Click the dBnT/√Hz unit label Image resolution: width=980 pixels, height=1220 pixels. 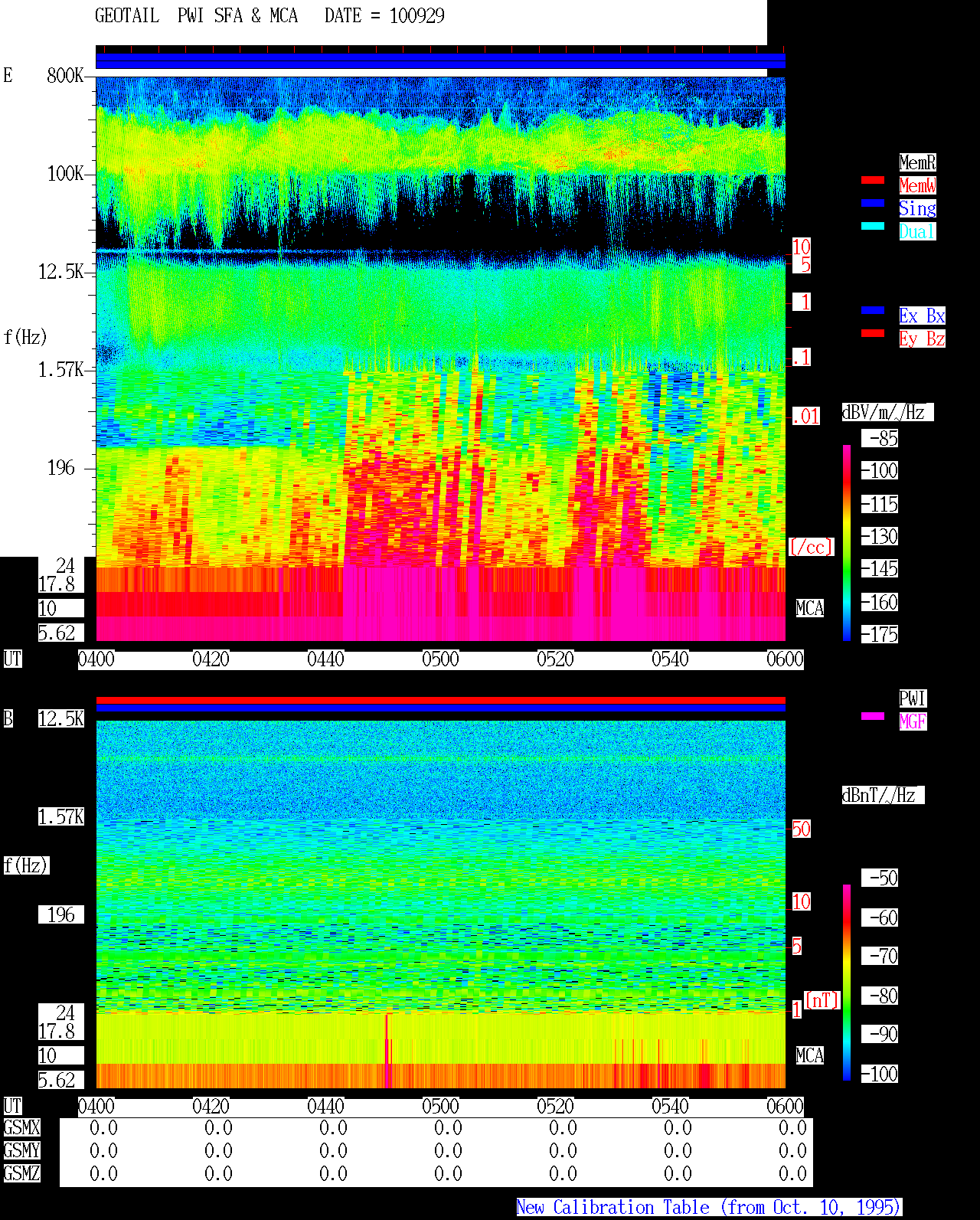click(x=883, y=795)
